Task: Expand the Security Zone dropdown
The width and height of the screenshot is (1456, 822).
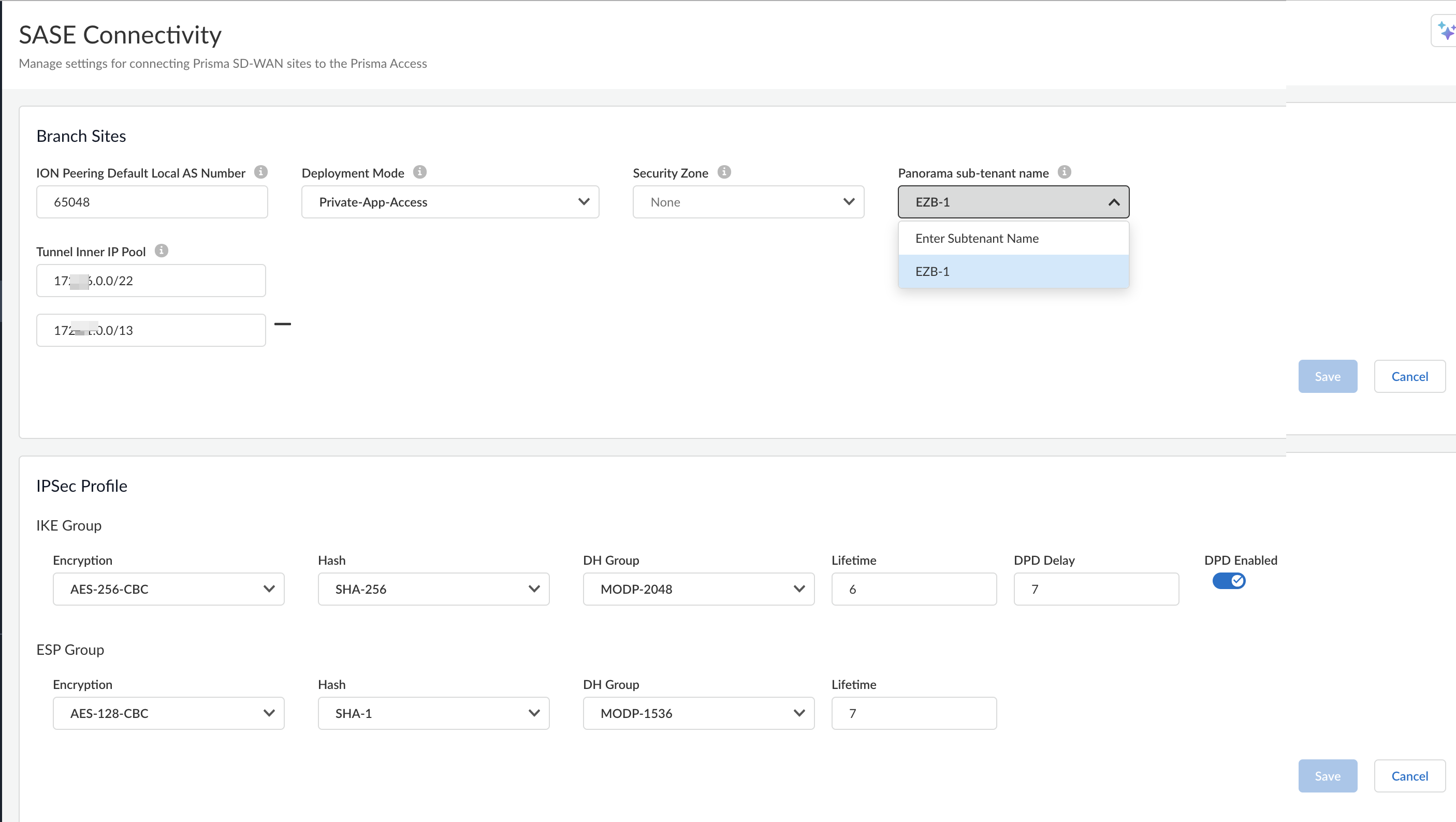Action: [x=748, y=202]
